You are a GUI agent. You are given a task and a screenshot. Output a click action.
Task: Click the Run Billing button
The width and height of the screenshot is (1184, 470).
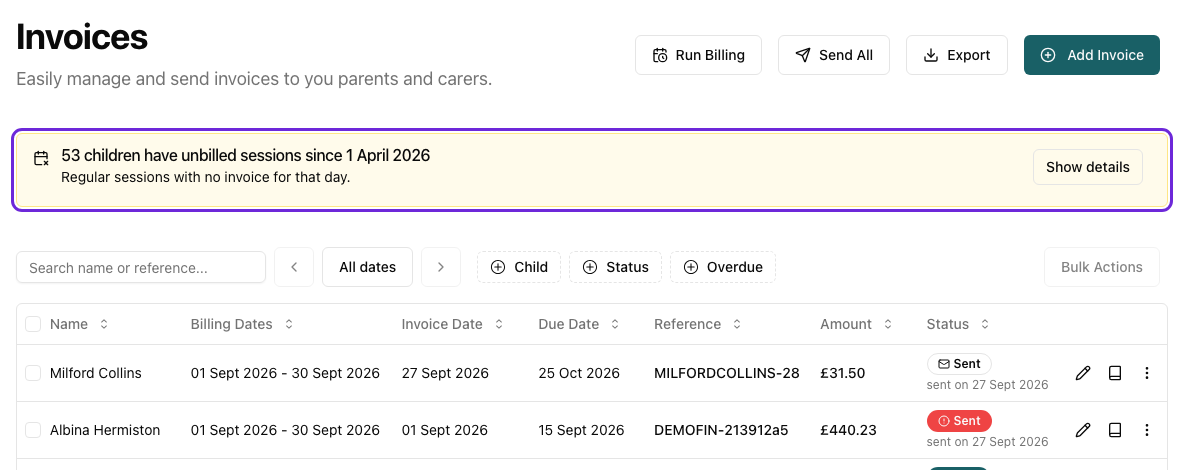[x=698, y=55]
